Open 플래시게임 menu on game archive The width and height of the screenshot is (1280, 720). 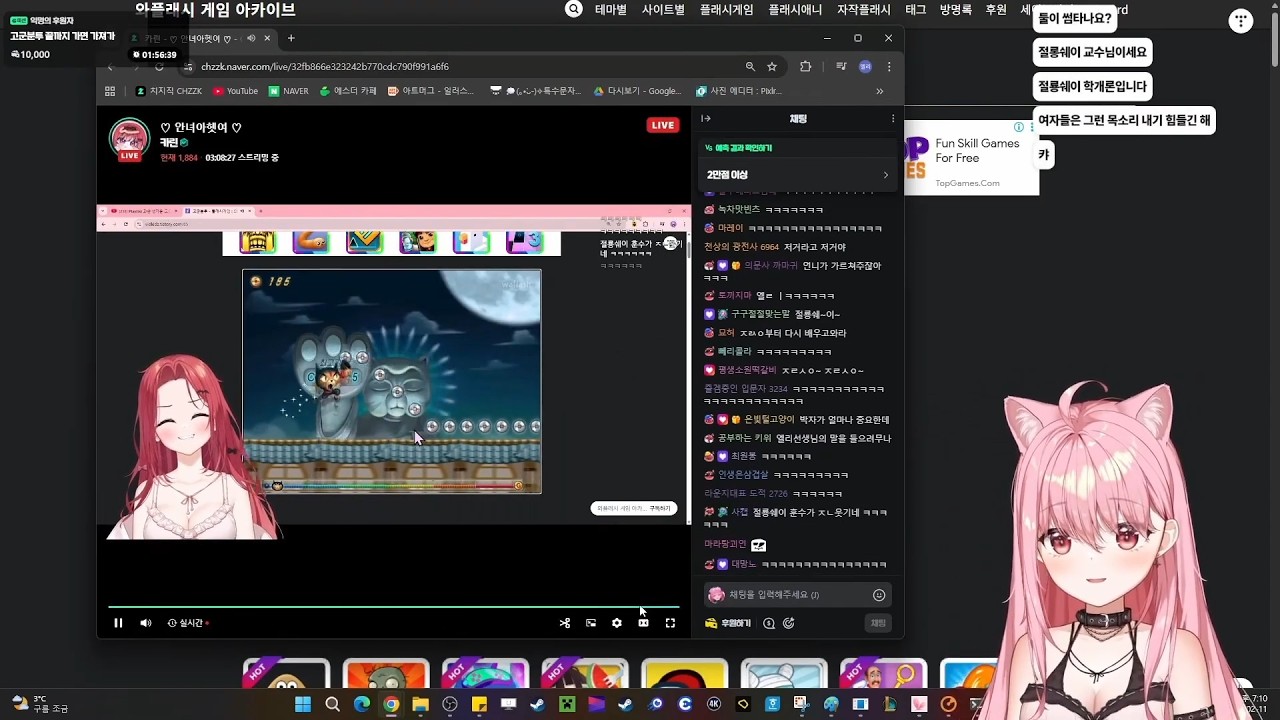[x=727, y=9]
